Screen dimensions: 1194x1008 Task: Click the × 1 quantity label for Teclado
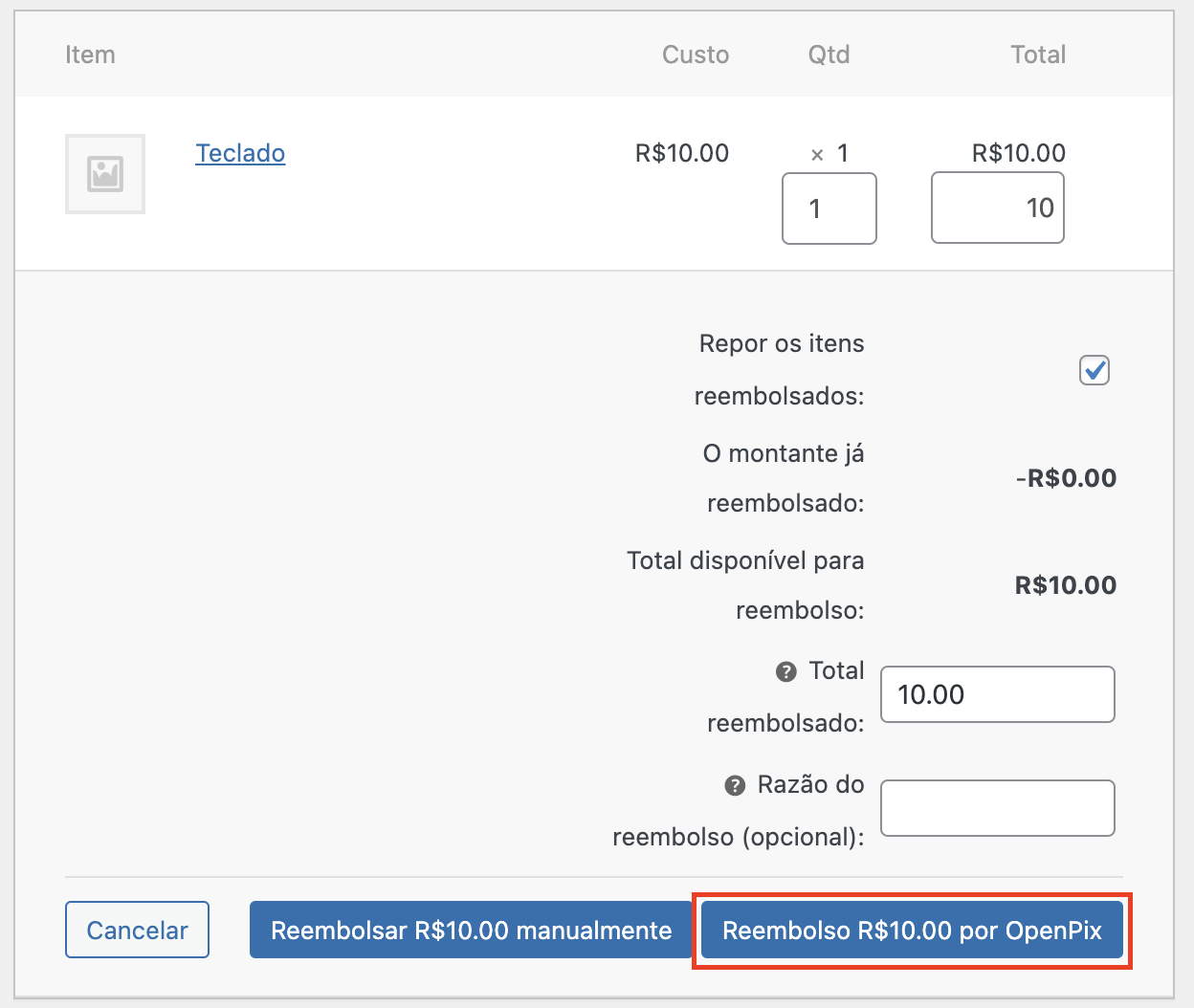829,153
